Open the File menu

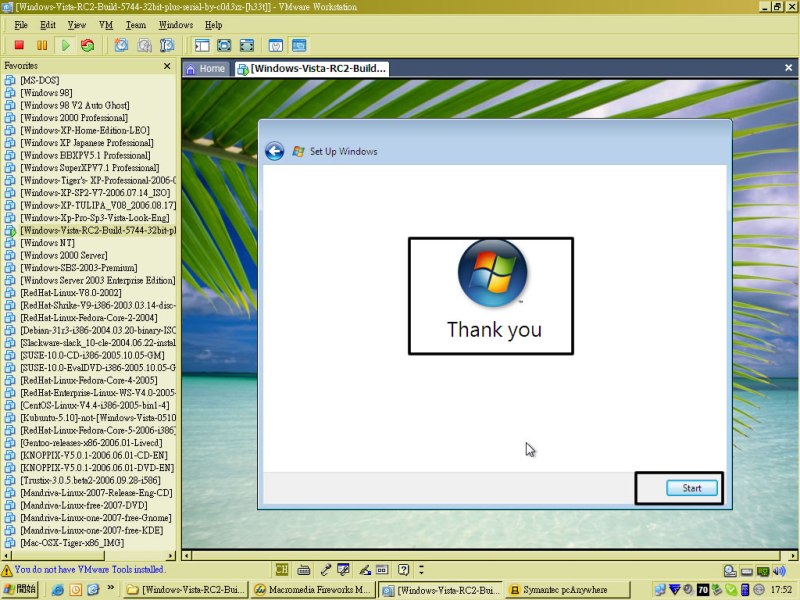point(21,25)
